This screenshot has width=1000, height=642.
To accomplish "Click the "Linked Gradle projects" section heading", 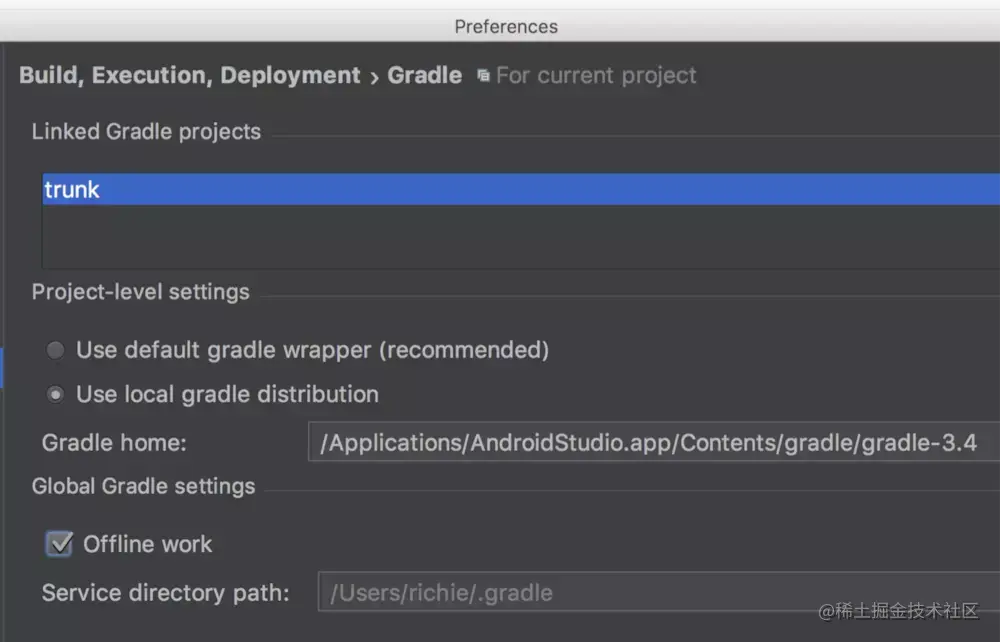I will [146, 132].
